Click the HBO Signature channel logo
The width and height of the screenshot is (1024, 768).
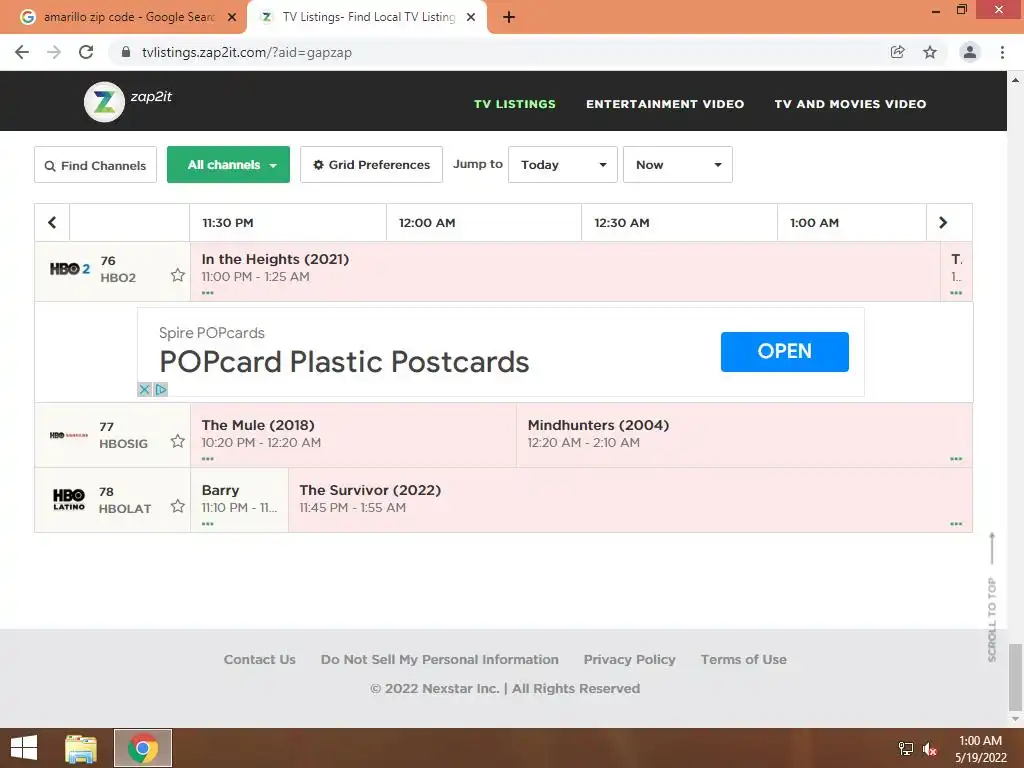coord(69,435)
